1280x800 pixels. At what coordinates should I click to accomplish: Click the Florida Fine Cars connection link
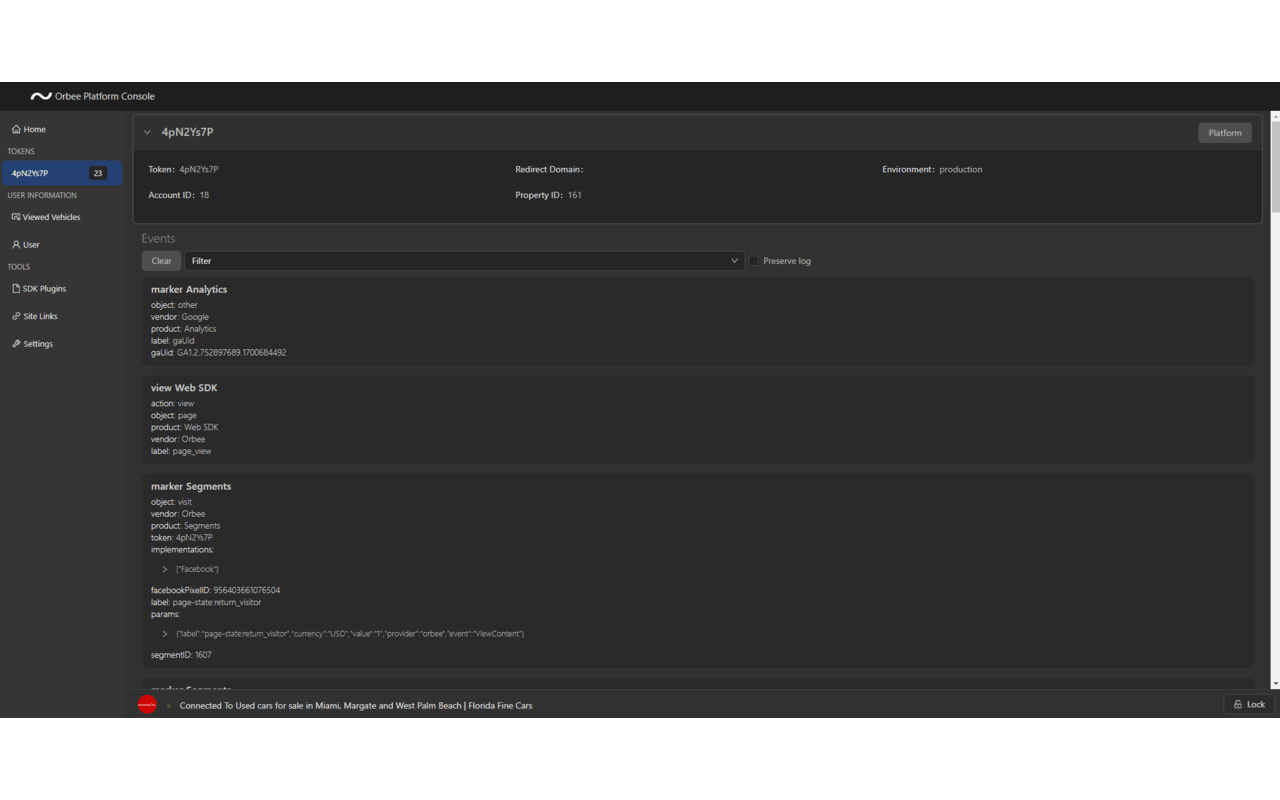tap(356, 705)
